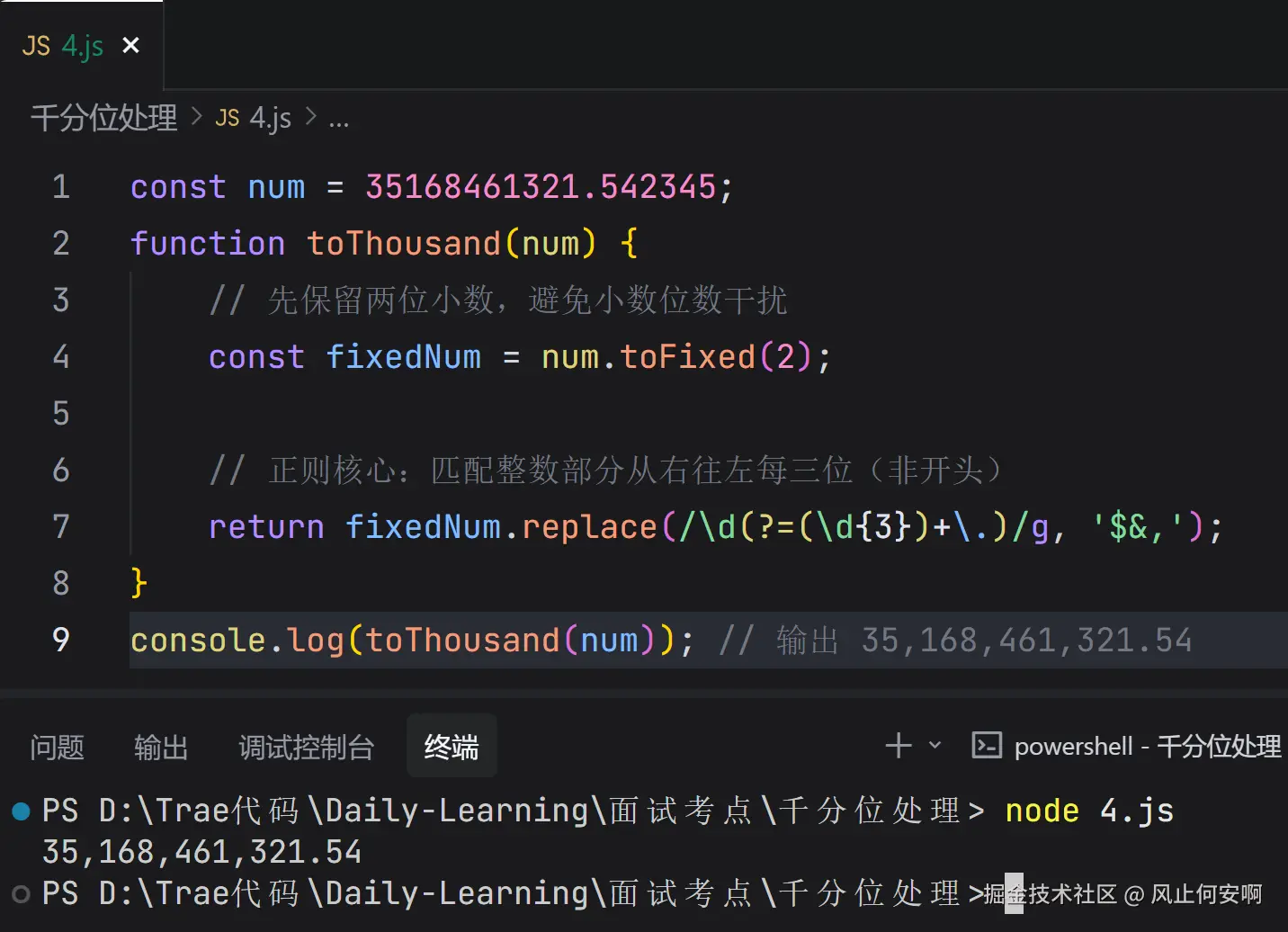
Task: Open the launch profile dropdown beside plus
Action: tap(935, 746)
